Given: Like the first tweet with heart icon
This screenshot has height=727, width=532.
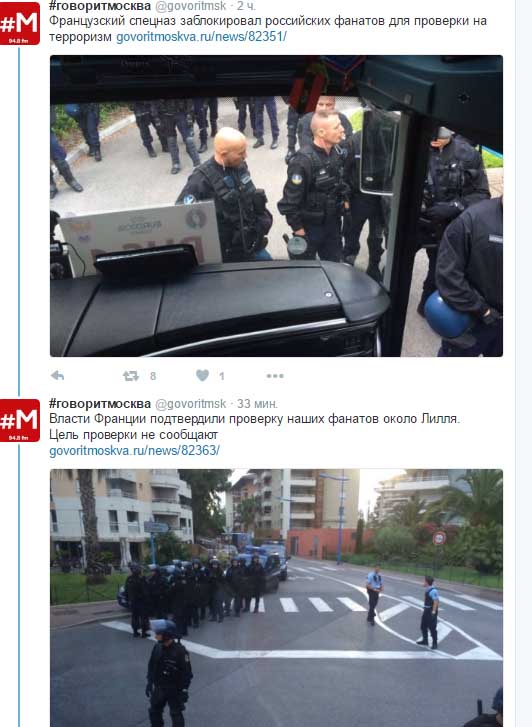Looking at the screenshot, I should pyautogui.click(x=203, y=375).
